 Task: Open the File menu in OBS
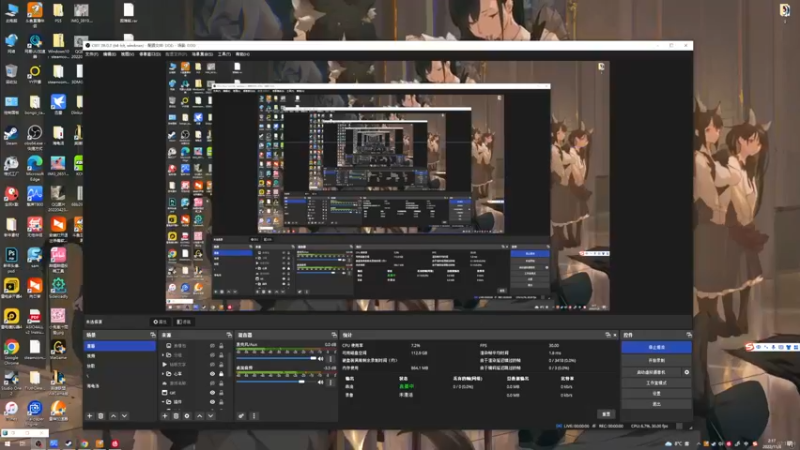coord(91,54)
